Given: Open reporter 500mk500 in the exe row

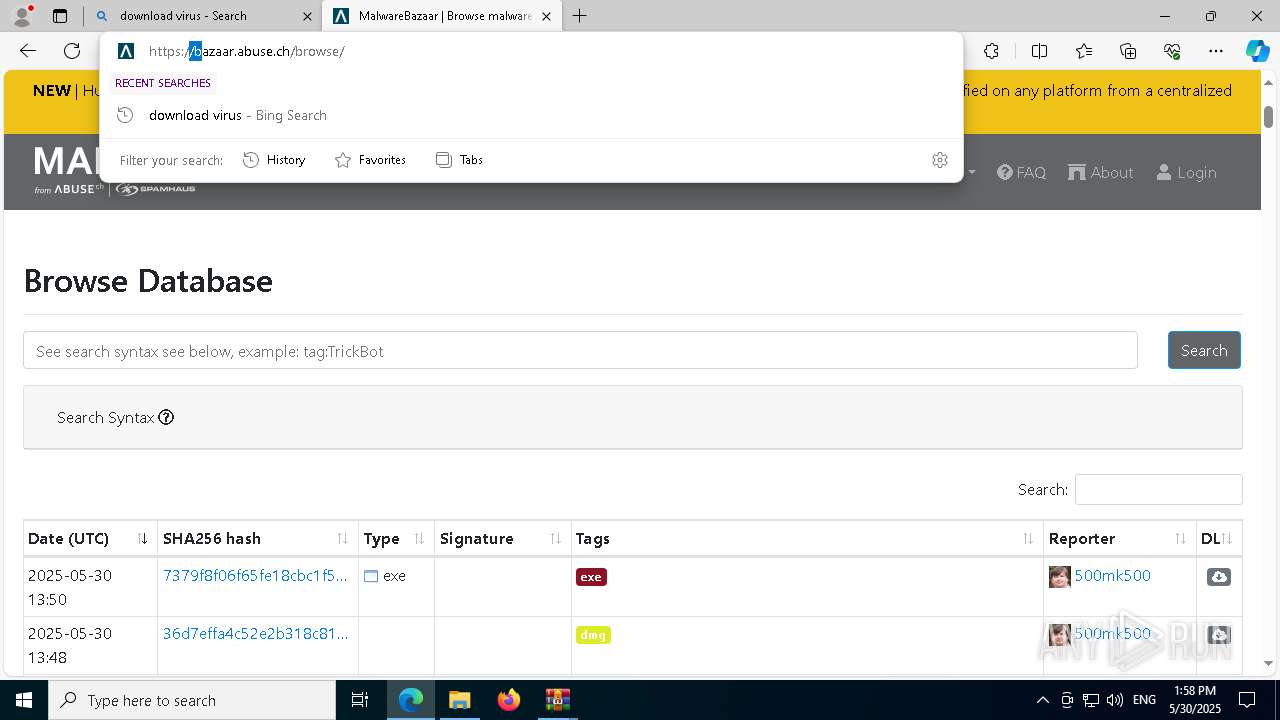Looking at the screenshot, I should coord(1112,576).
